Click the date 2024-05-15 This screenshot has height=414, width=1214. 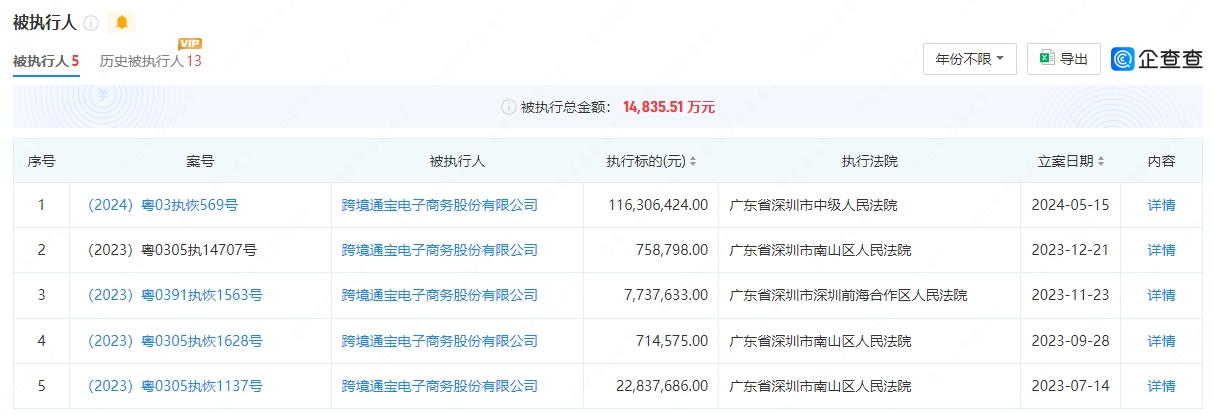1070,205
